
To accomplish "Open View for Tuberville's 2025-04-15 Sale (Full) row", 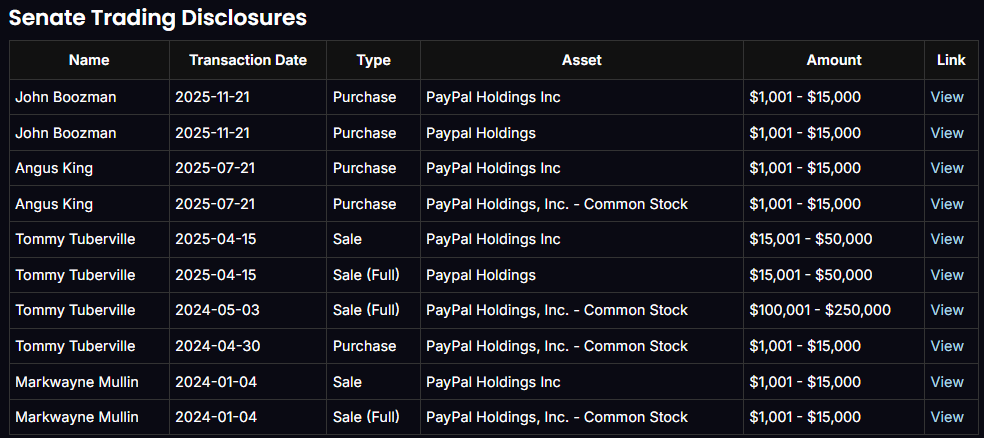I will tap(946, 275).
